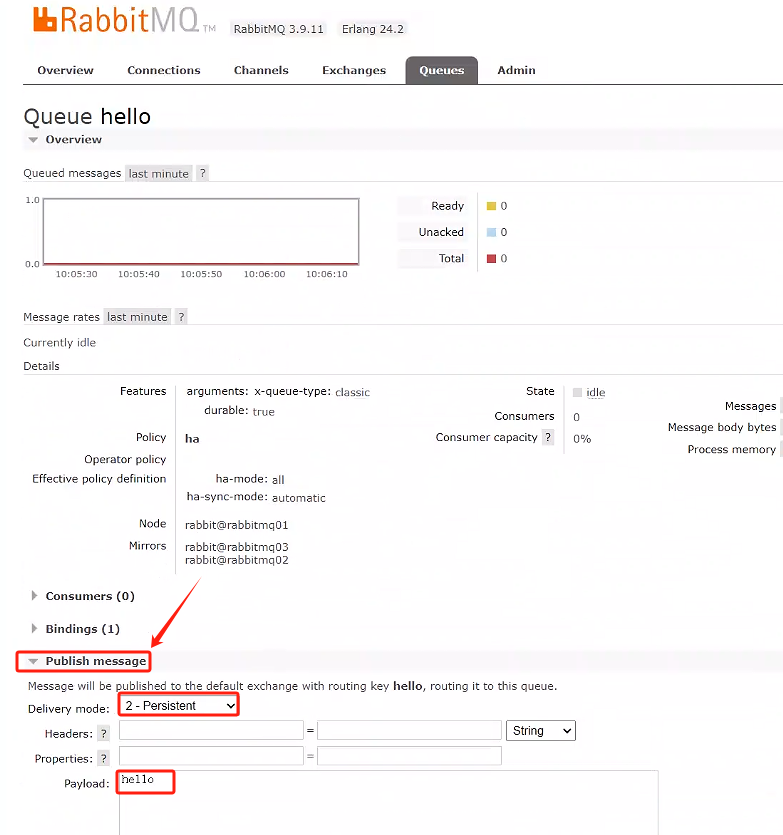The height and width of the screenshot is (835, 783).
Task: Click the yellow Ready swatch
Action: [491, 206]
